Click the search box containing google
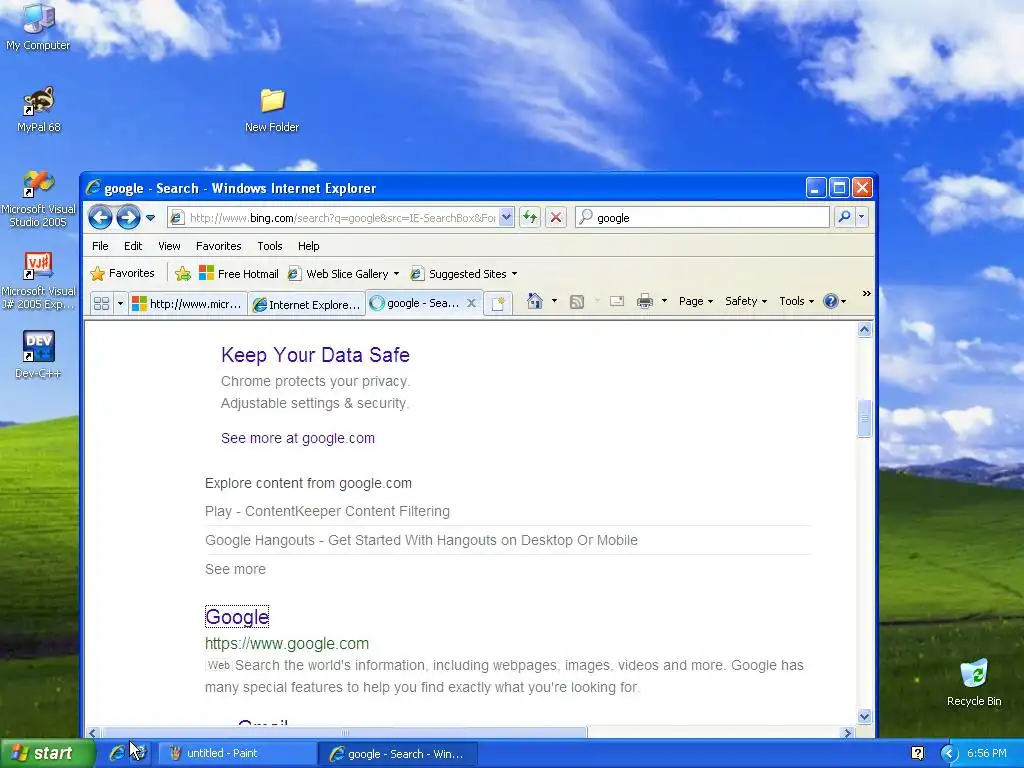 (x=703, y=217)
